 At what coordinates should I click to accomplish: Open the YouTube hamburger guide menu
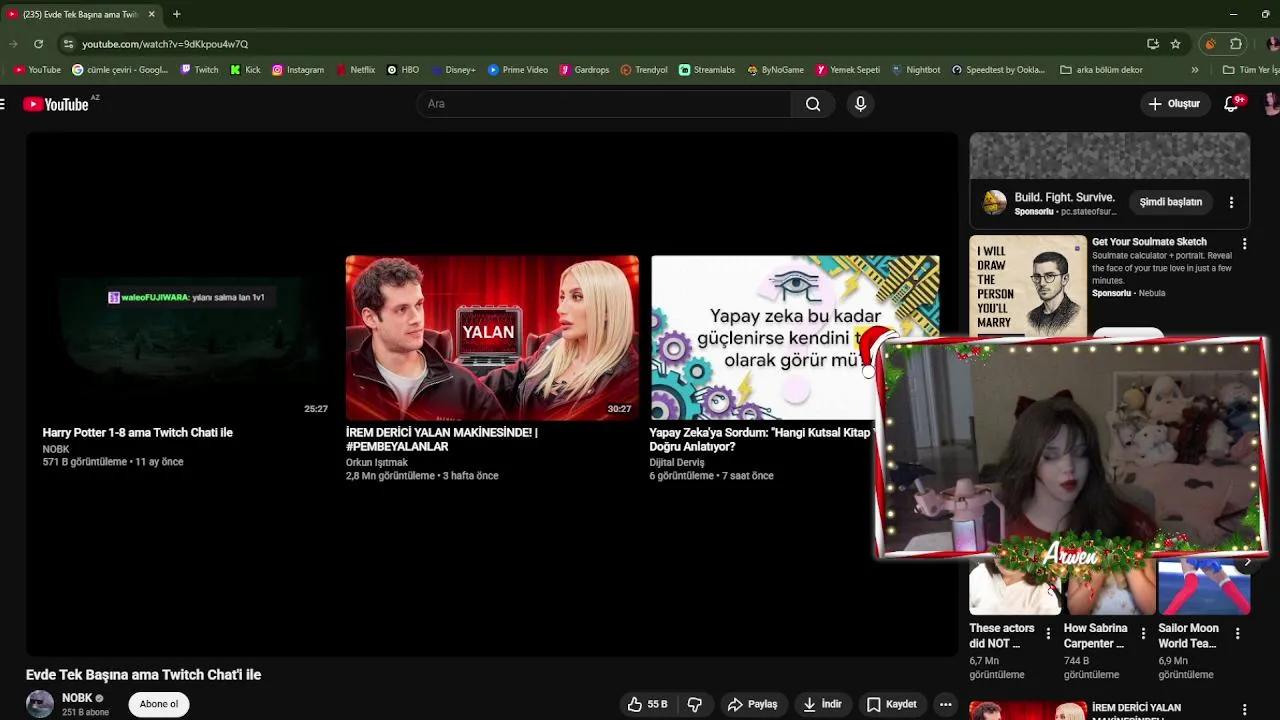(x=3, y=104)
